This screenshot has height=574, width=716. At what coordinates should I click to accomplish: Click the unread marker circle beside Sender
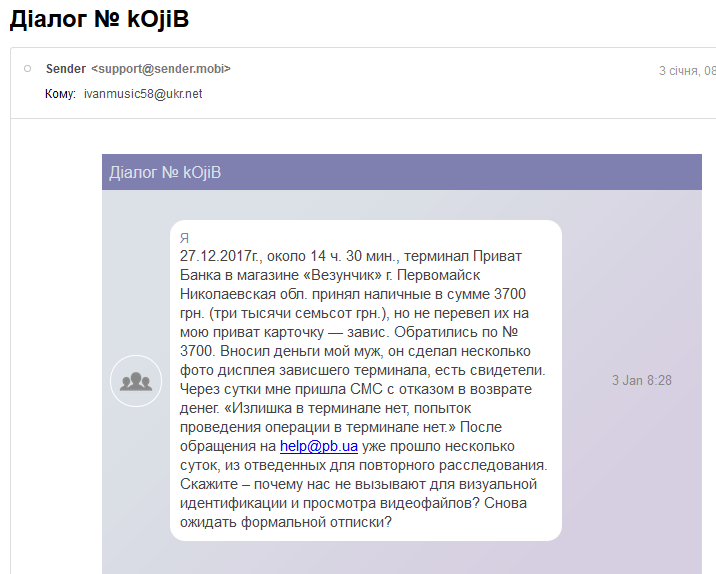(x=28, y=69)
